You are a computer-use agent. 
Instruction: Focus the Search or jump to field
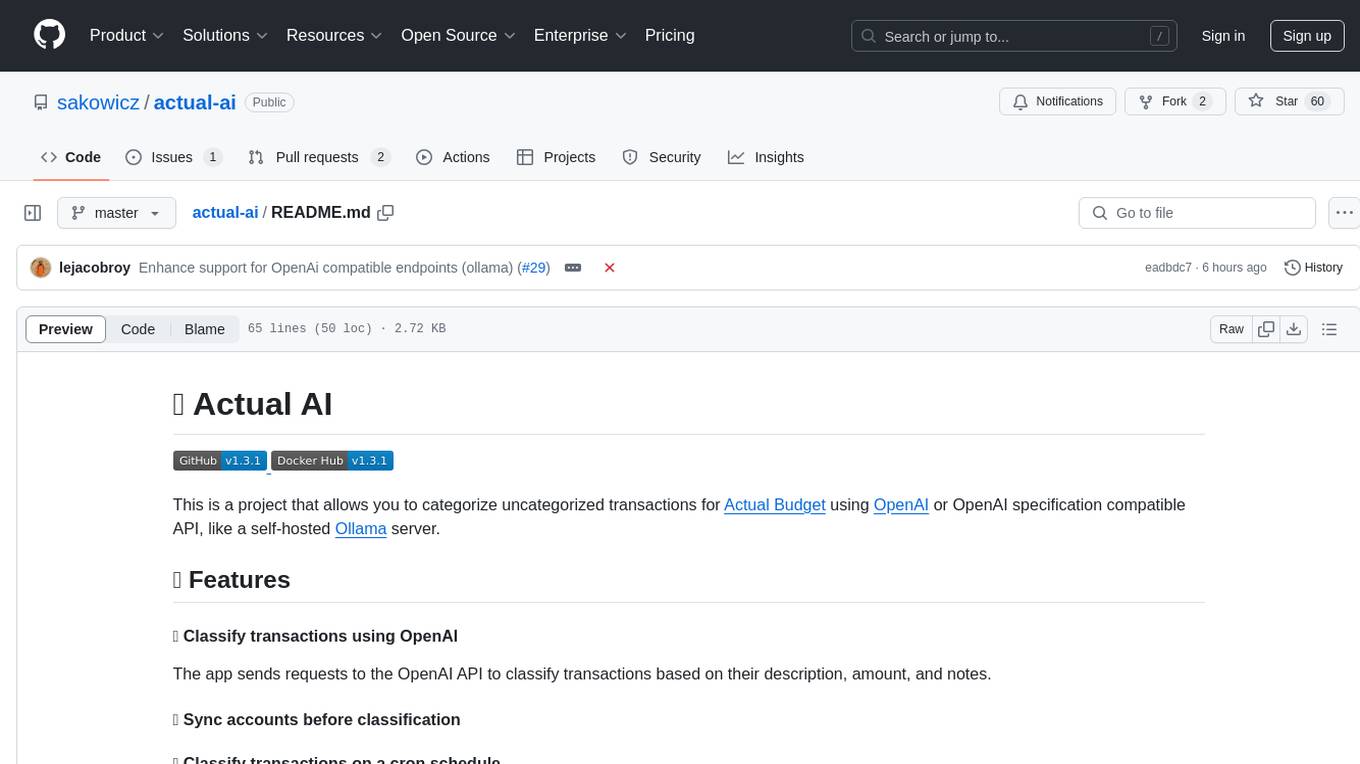[x=1015, y=36]
